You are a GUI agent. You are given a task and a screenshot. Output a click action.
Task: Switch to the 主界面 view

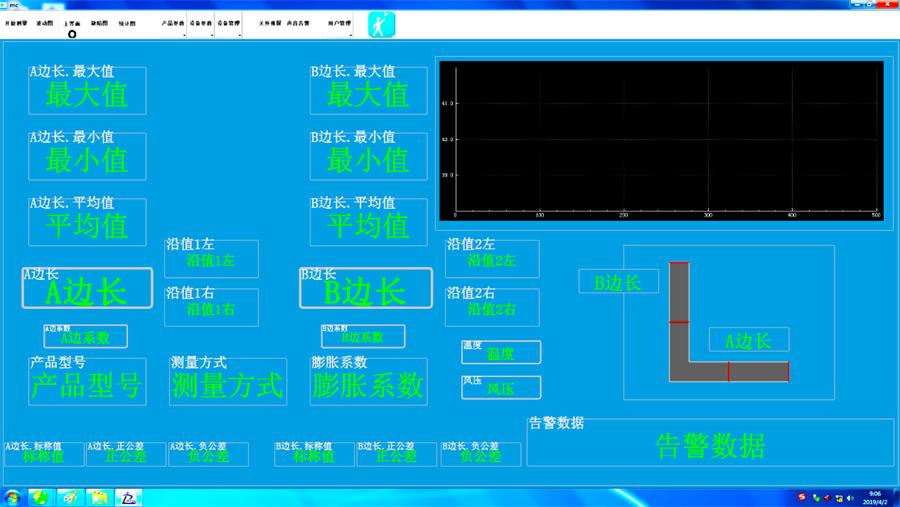[72, 23]
